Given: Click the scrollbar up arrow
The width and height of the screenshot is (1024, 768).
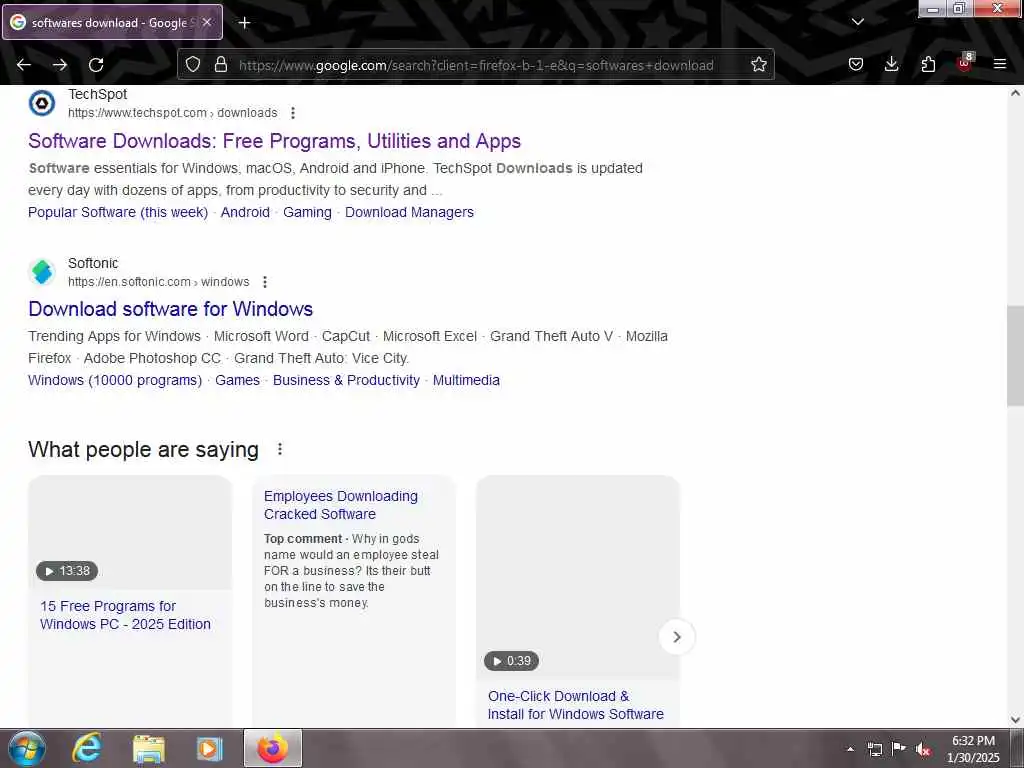Looking at the screenshot, I should pyautogui.click(x=1015, y=93).
